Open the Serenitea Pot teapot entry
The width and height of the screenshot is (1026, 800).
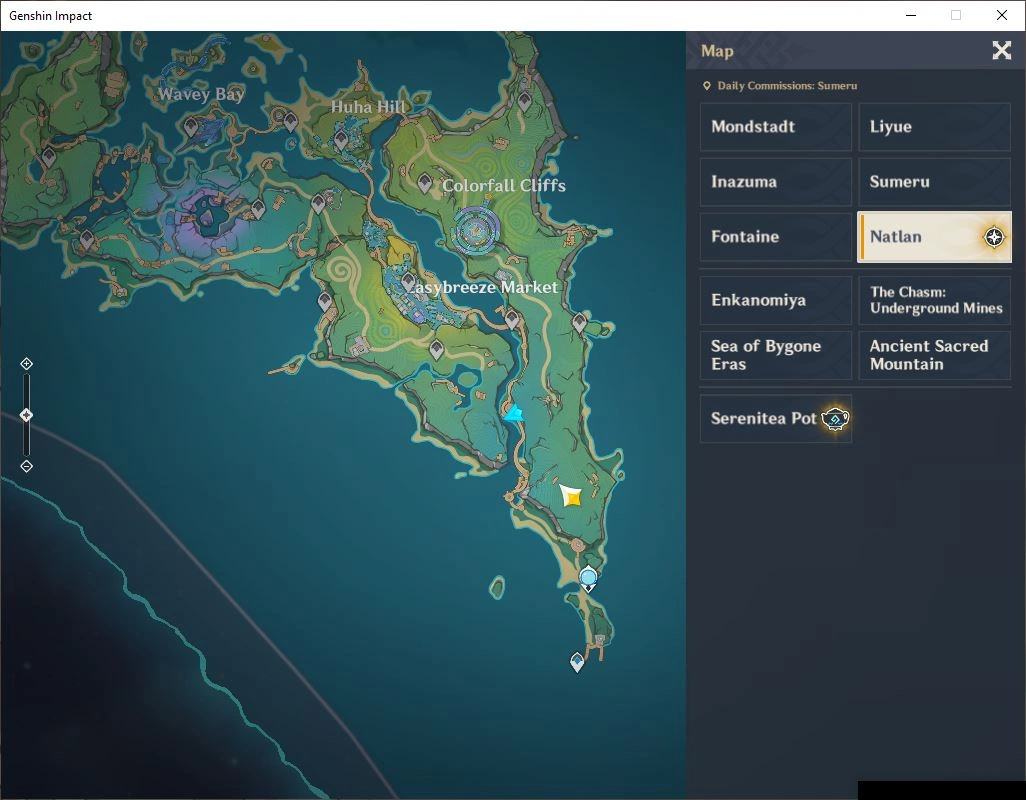pos(775,419)
